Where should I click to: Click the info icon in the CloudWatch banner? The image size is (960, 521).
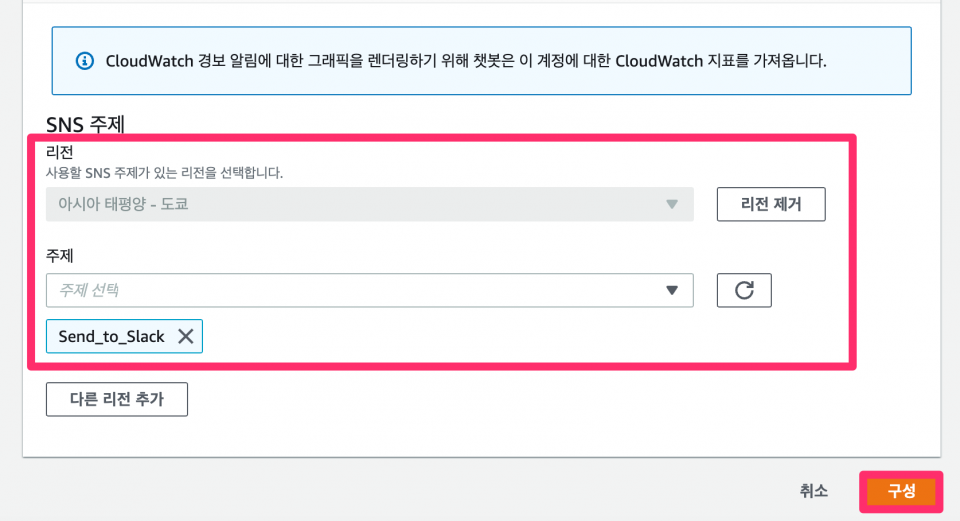pyautogui.click(x=84, y=61)
